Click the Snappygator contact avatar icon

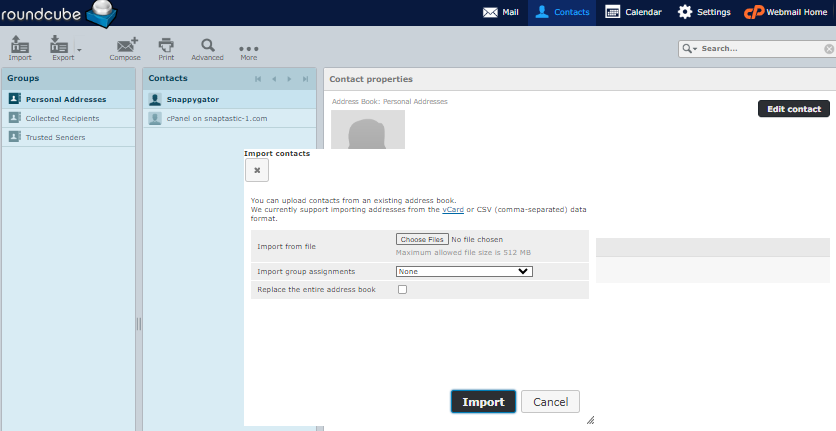[x=155, y=99]
